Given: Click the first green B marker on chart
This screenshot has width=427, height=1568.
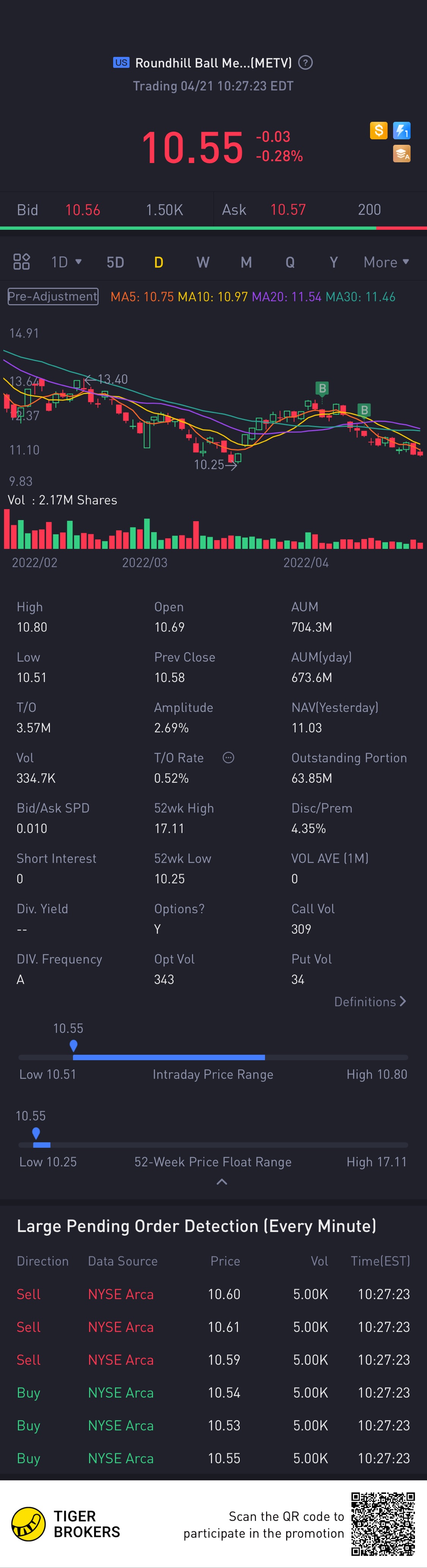Looking at the screenshot, I should point(322,388).
